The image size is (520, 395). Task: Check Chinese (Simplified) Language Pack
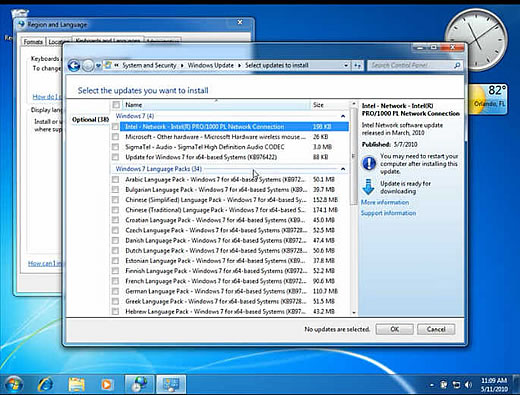[115, 200]
